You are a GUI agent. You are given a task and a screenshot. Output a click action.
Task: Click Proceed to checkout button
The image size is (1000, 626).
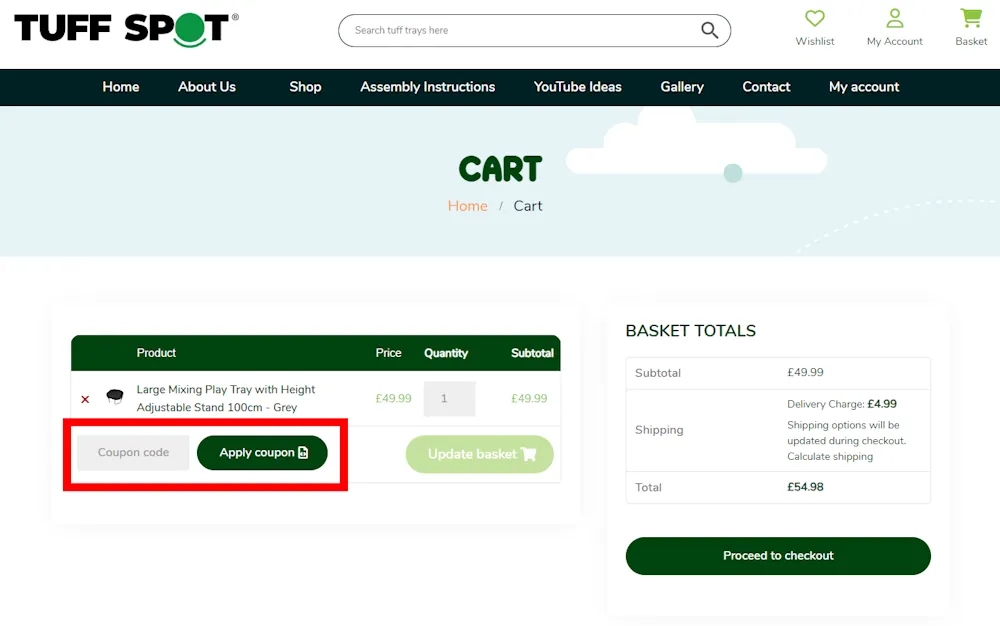click(x=778, y=556)
